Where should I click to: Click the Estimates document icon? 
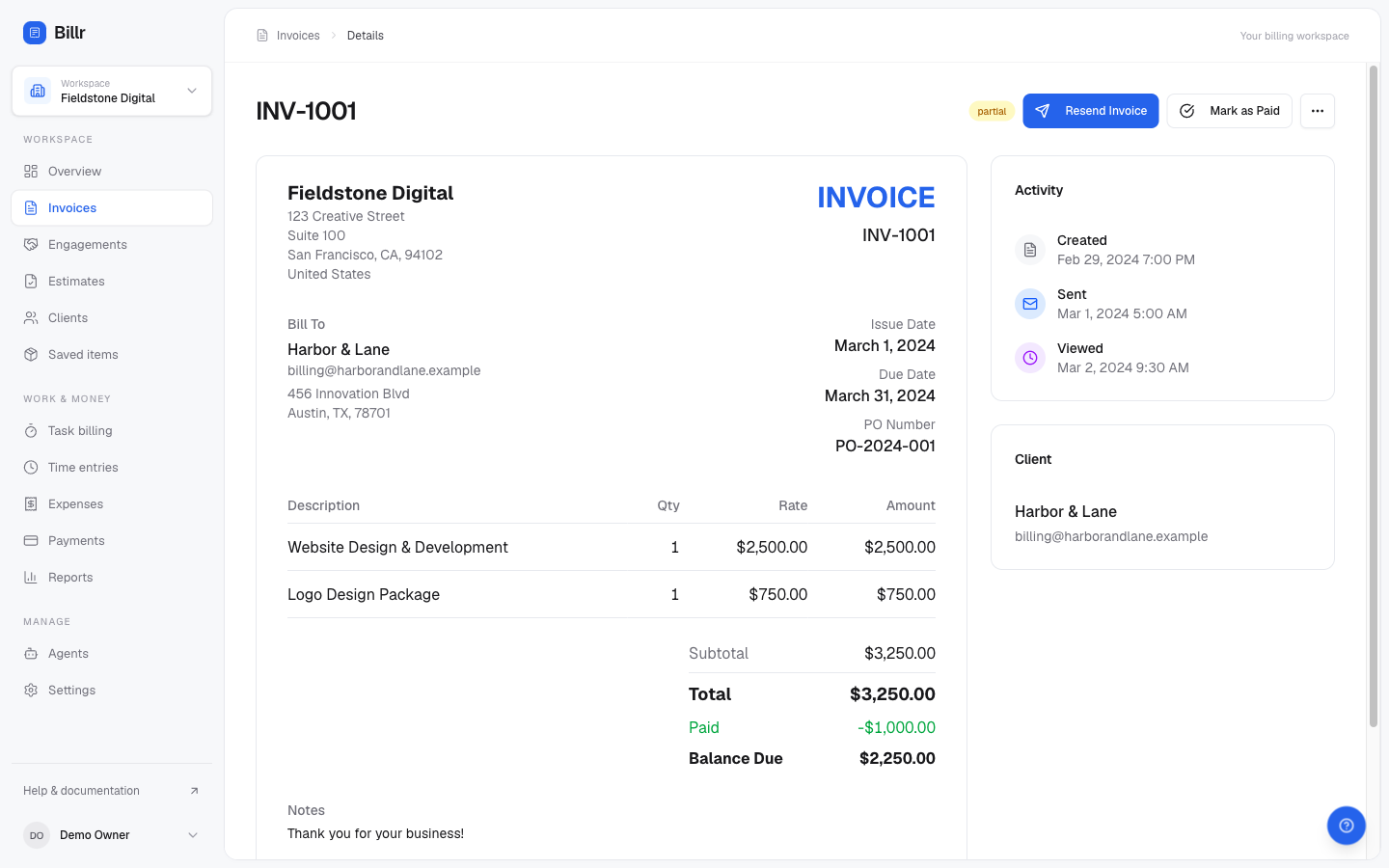pyautogui.click(x=31, y=282)
